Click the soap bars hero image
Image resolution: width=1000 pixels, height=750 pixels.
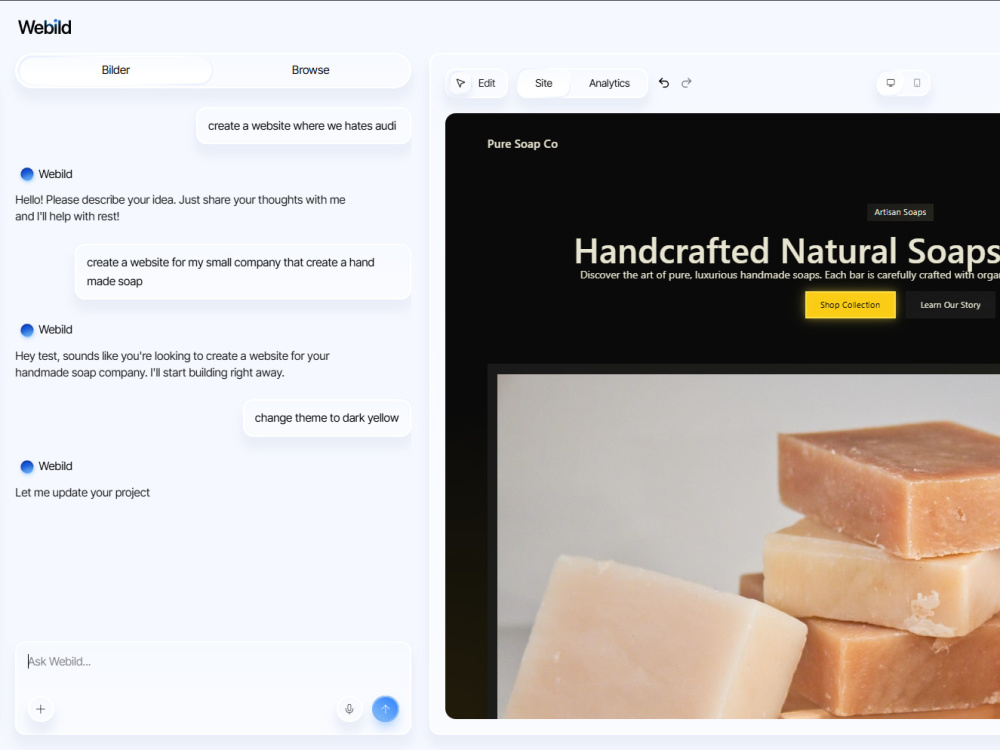coord(748,546)
